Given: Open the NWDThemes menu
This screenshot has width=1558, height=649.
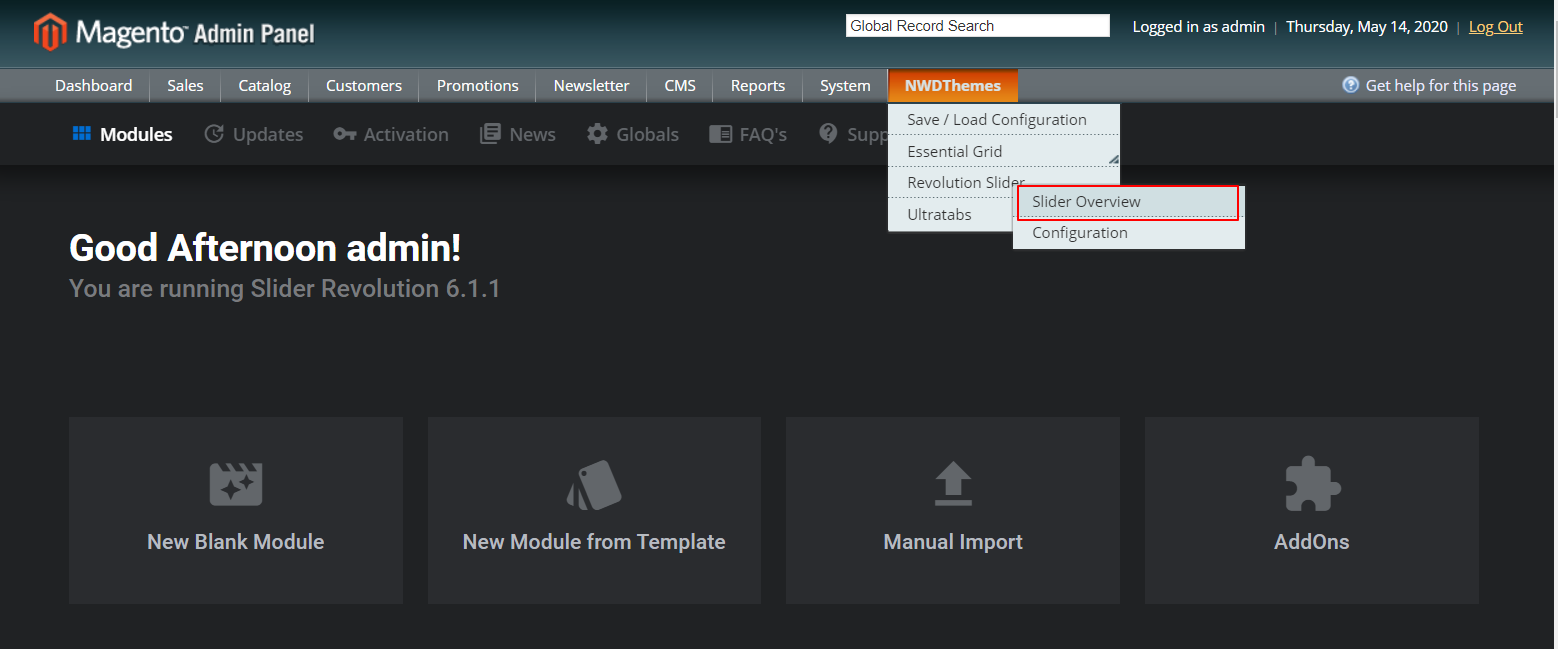Looking at the screenshot, I should pos(953,86).
